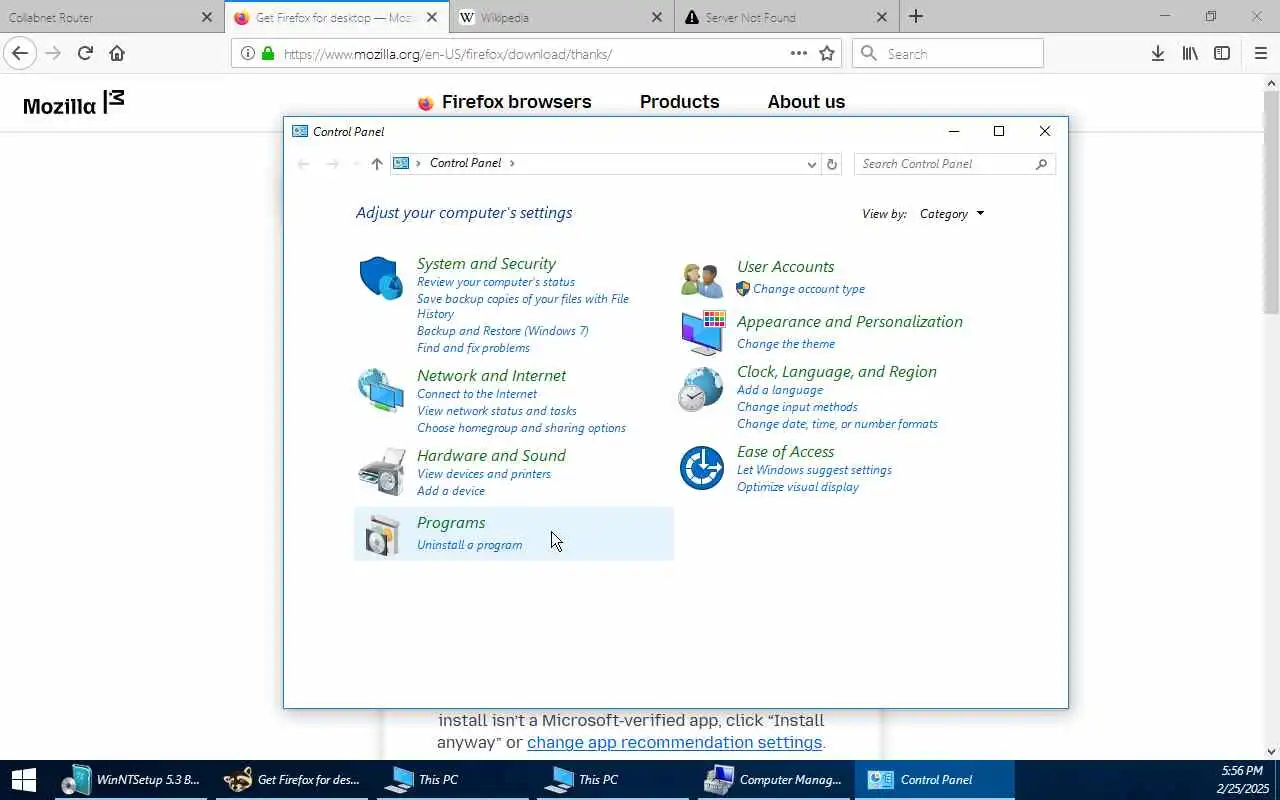Viewport: 1280px width, 800px height.
Task: Open Firefox browsers menu on Mozilla page
Action: coord(504,102)
